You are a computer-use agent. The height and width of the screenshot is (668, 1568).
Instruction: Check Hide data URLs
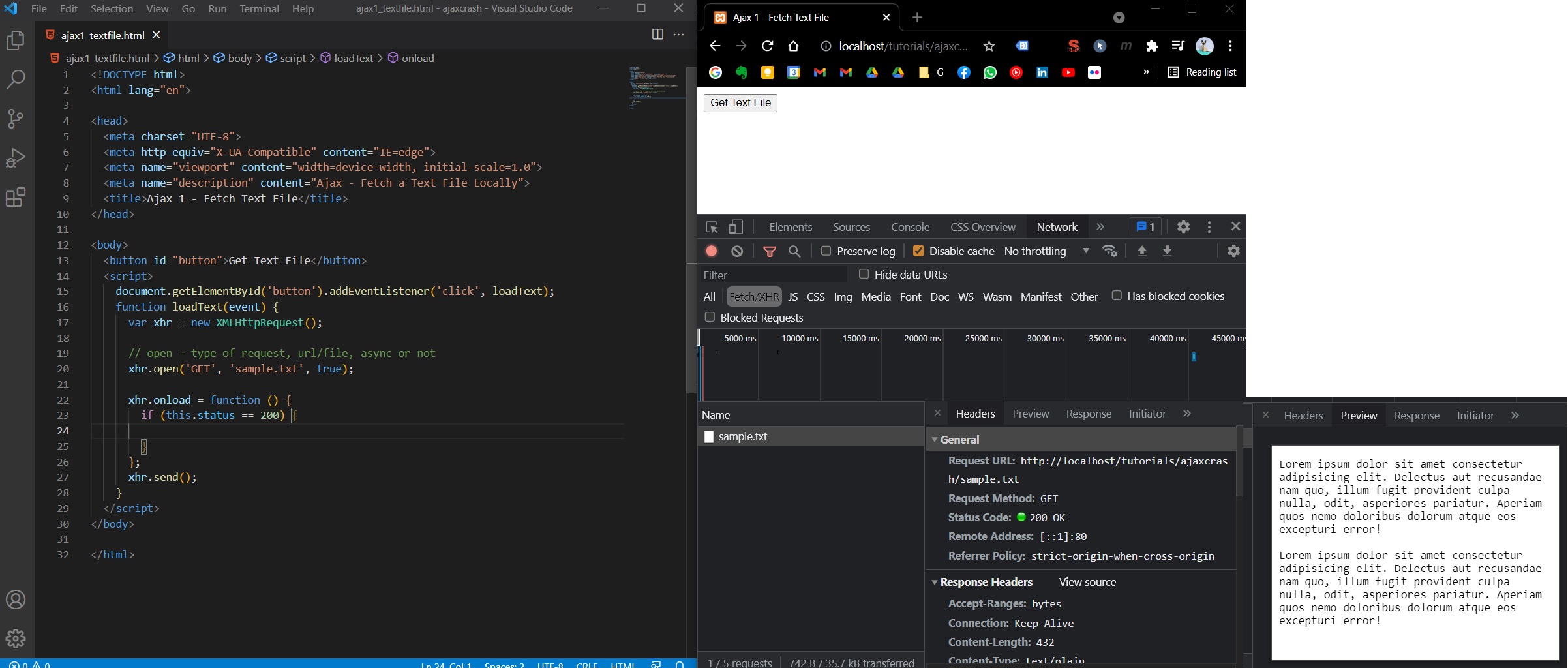point(864,274)
